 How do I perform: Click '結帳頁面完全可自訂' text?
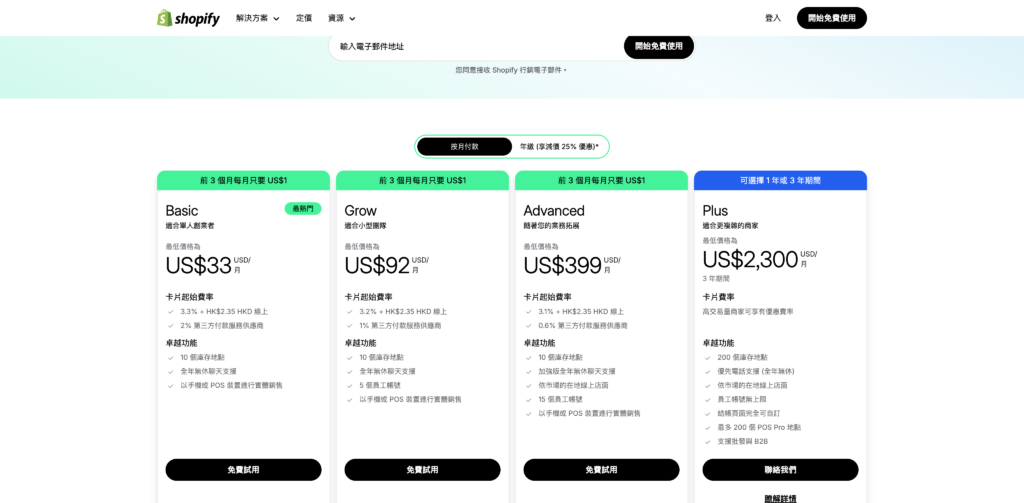pyautogui.click(x=750, y=414)
